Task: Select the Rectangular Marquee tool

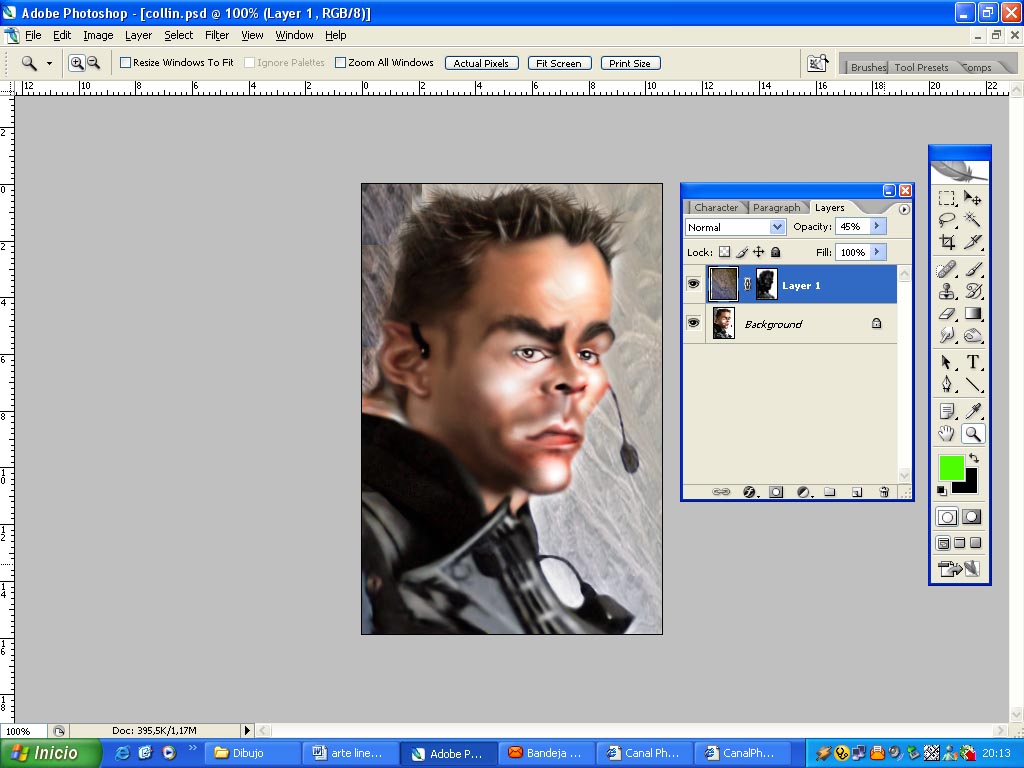Action: click(946, 198)
